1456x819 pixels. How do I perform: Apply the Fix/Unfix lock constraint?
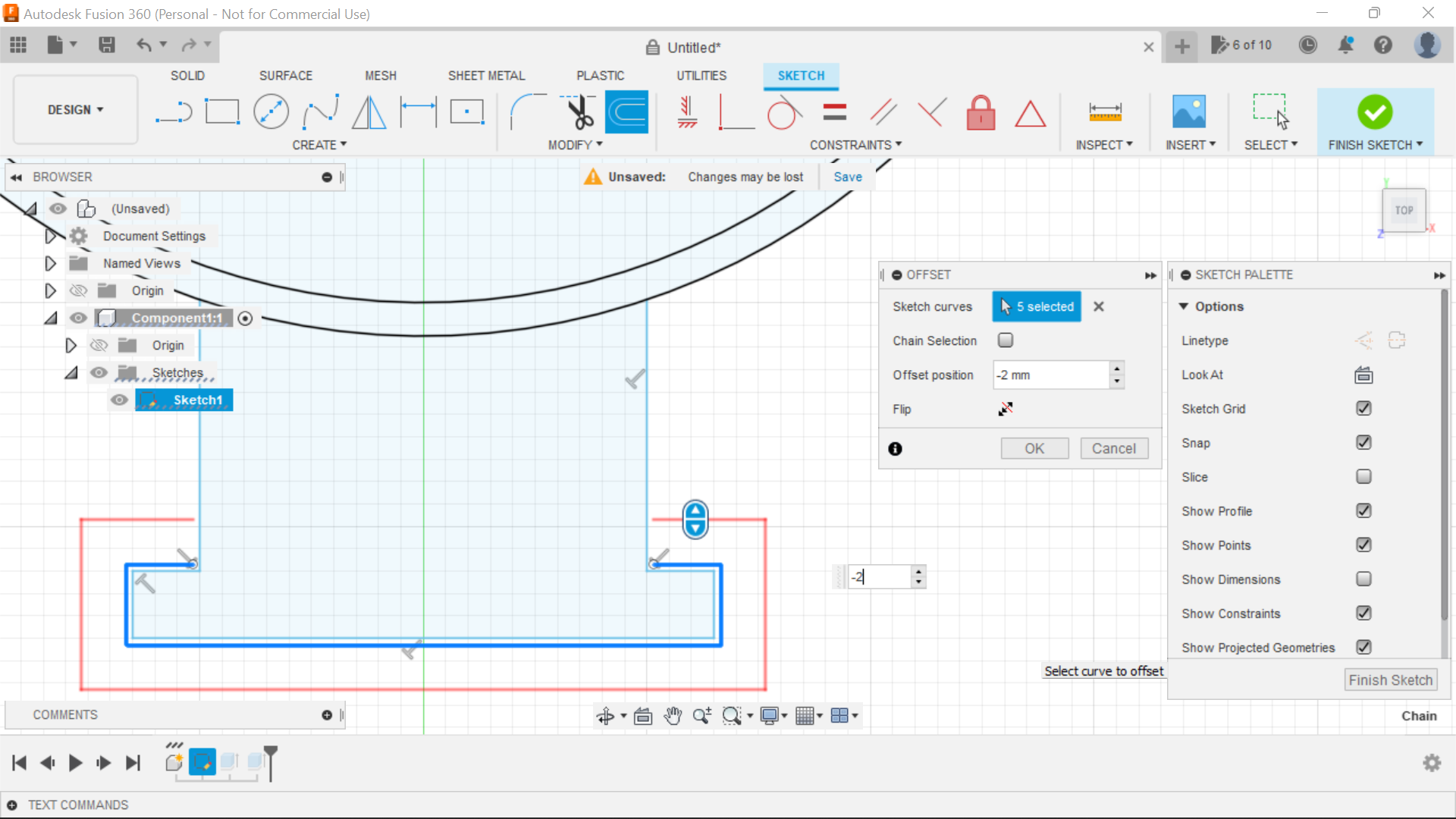coord(981,112)
